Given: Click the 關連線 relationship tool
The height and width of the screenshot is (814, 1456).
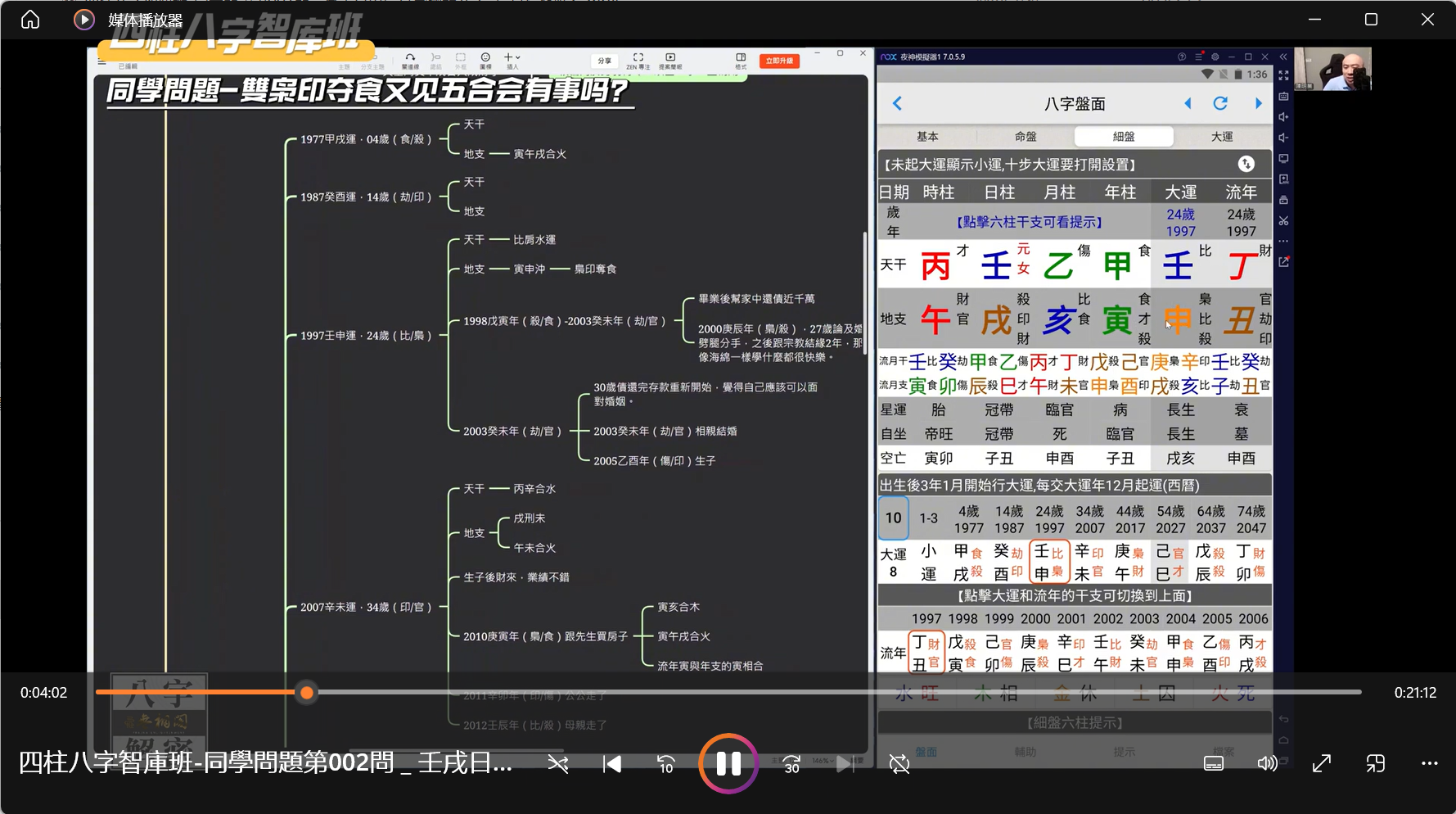Looking at the screenshot, I should 410,61.
